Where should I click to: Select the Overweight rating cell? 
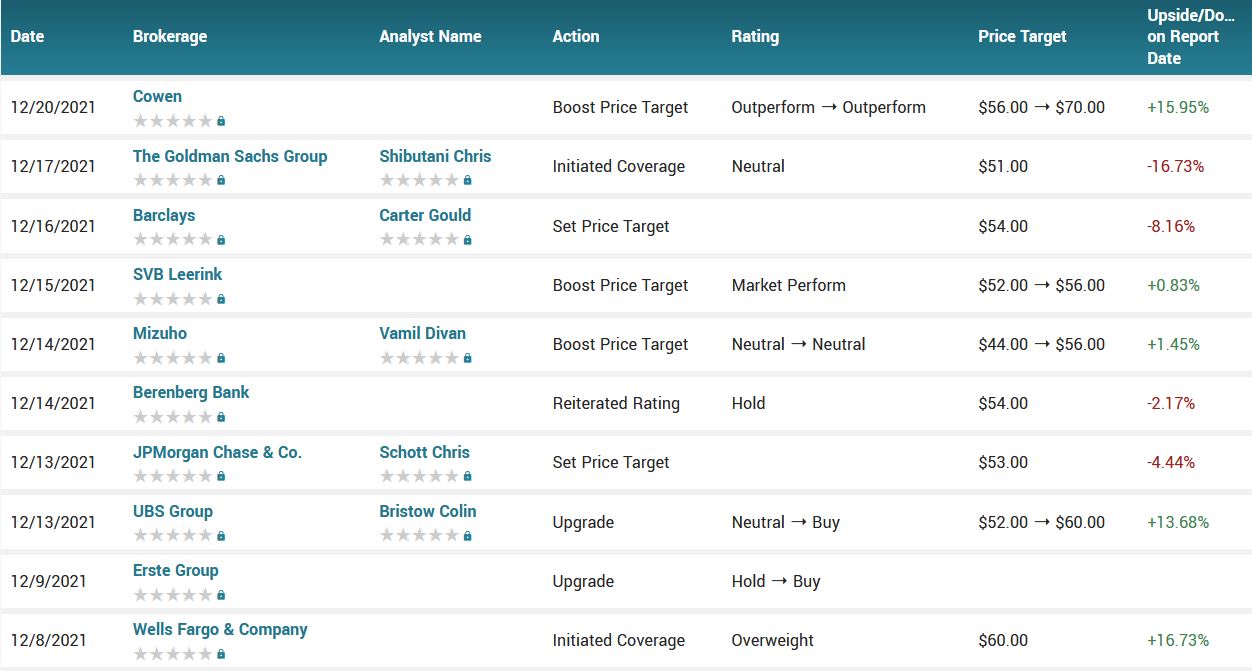pyautogui.click(x=773, y=640)
